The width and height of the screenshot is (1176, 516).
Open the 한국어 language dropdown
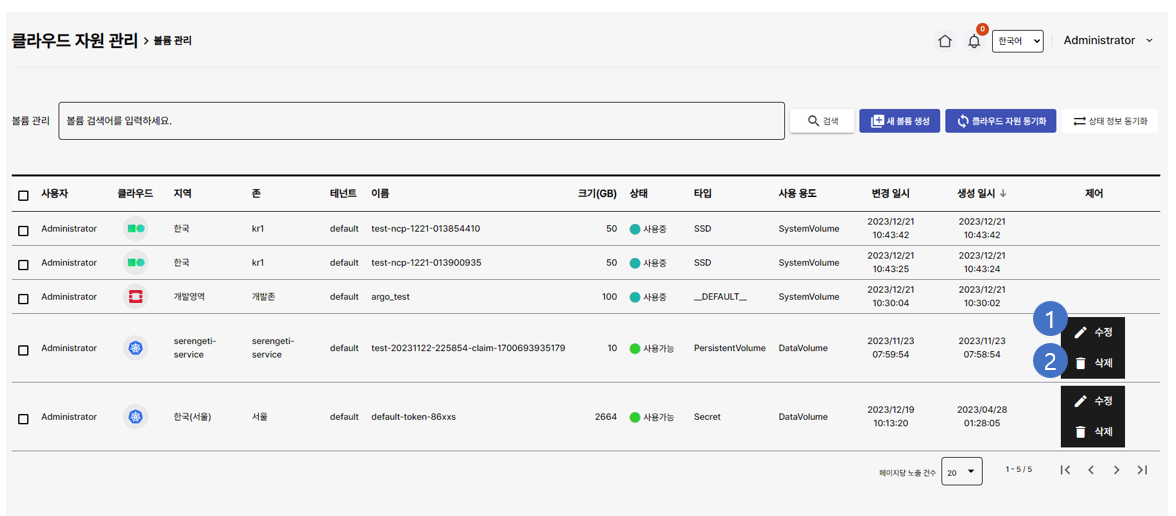[x=1017, y=41]
